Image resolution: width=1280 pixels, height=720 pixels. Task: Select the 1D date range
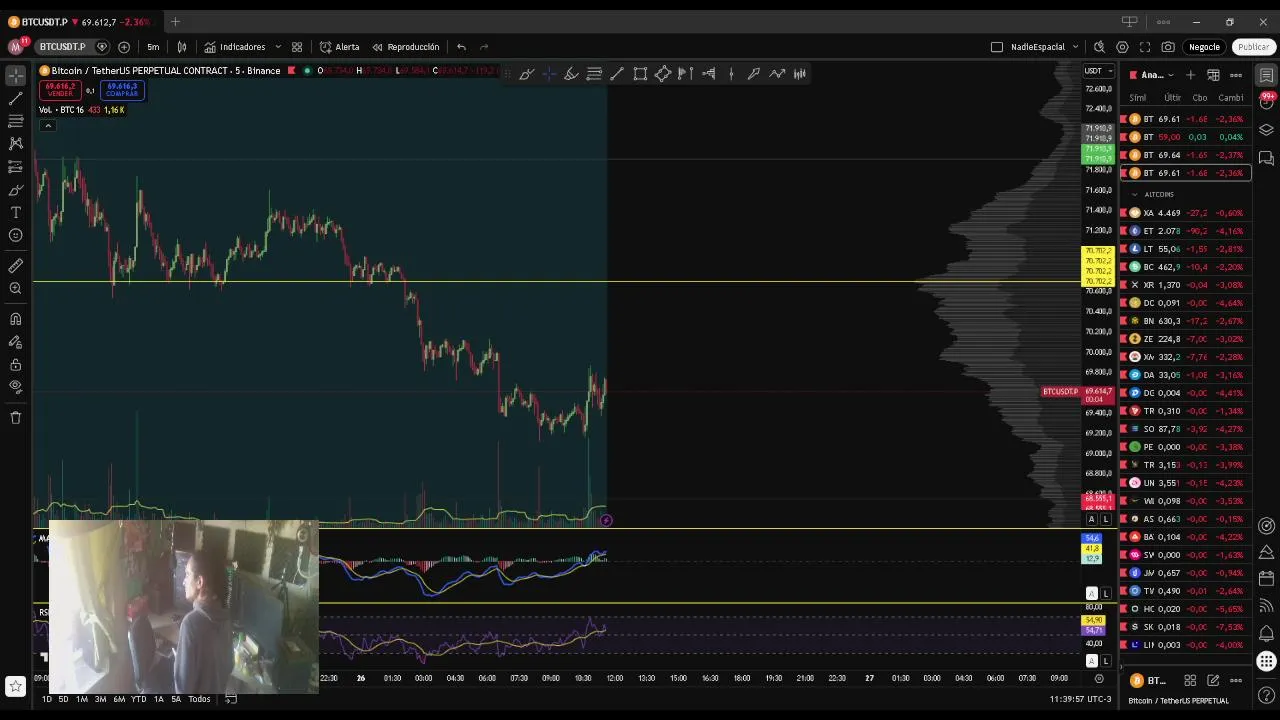46,699
